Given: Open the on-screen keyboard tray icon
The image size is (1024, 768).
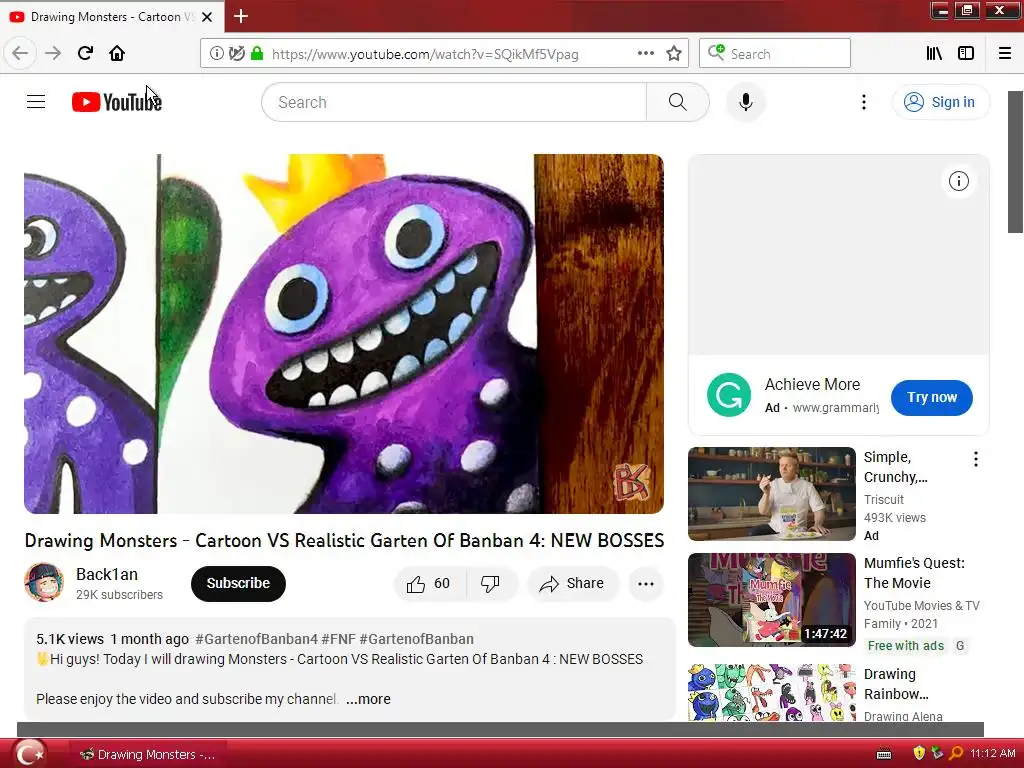Looking at the screenshot, I should click(884, 754).
